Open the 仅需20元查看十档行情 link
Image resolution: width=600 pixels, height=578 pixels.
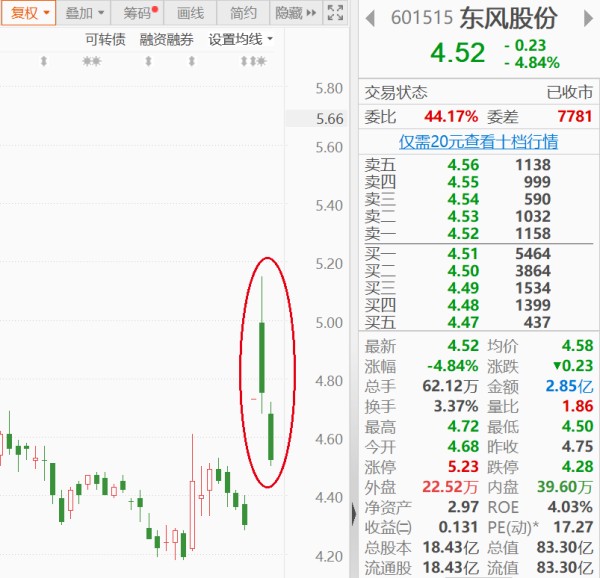pyautogui.click(x=478, y=142)
